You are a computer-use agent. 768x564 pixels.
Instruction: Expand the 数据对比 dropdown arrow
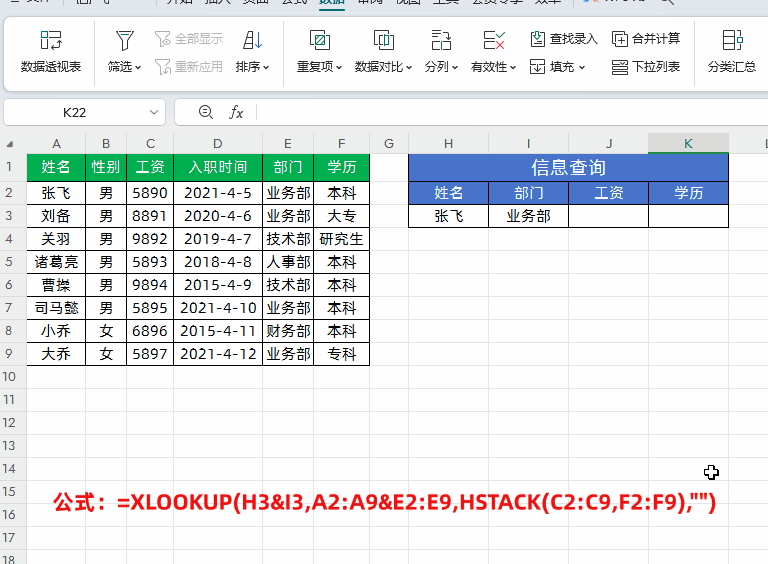click(409, 68)
